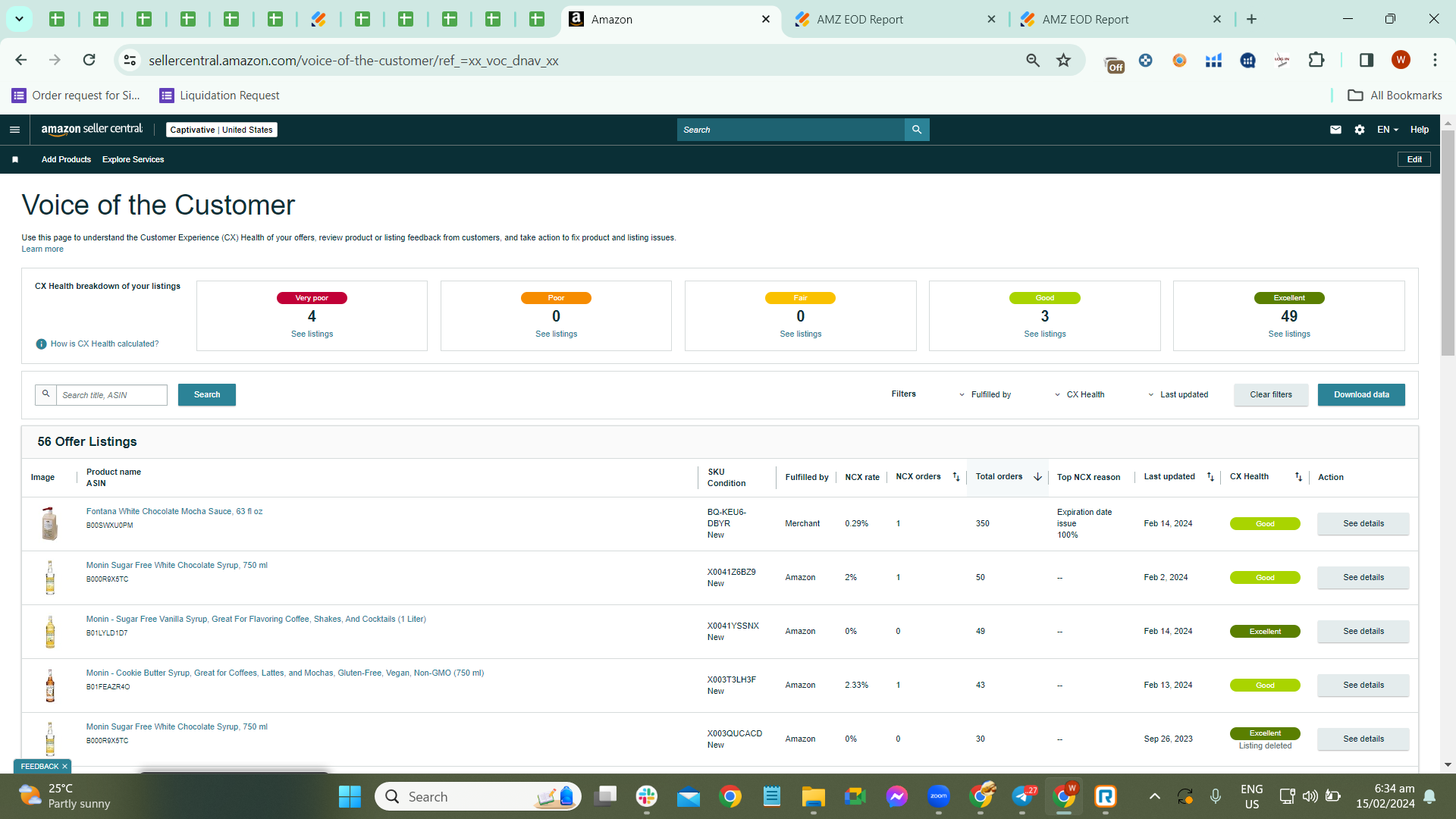Image resolution: width=1456 pixels, height=819 pixels.
Task: Focus the Seller Central top search field
Action: [791, 130]
